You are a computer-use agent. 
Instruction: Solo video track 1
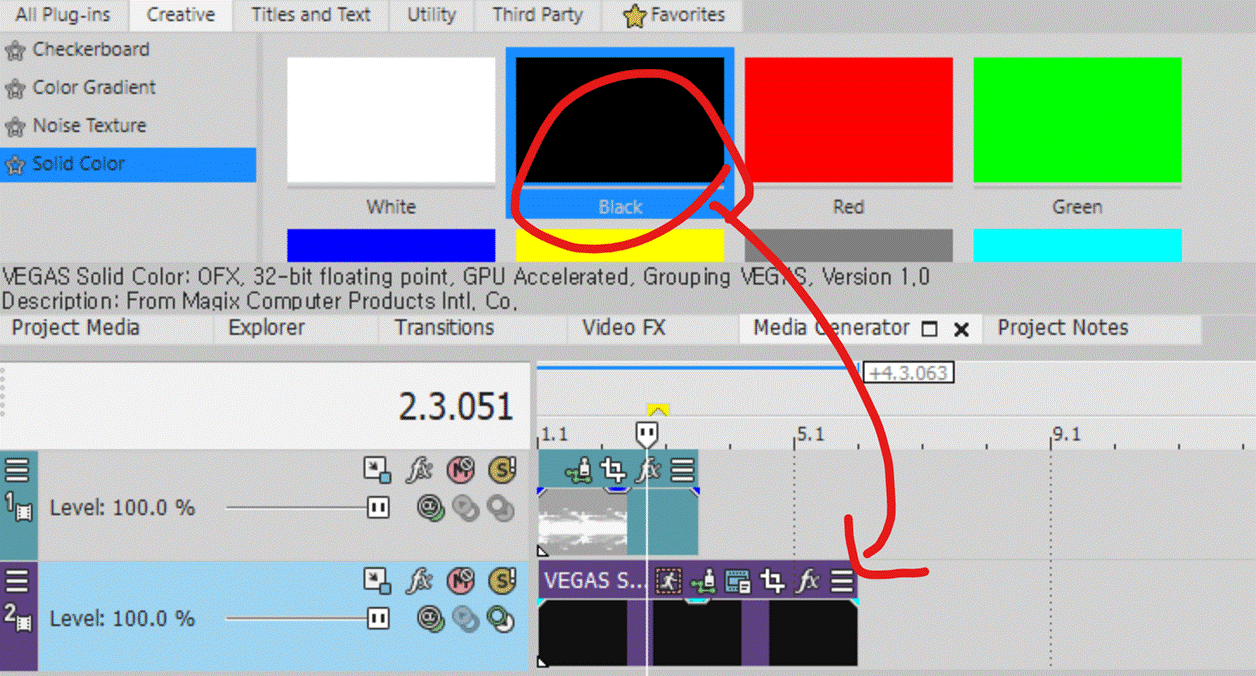[x=501, y=470]
